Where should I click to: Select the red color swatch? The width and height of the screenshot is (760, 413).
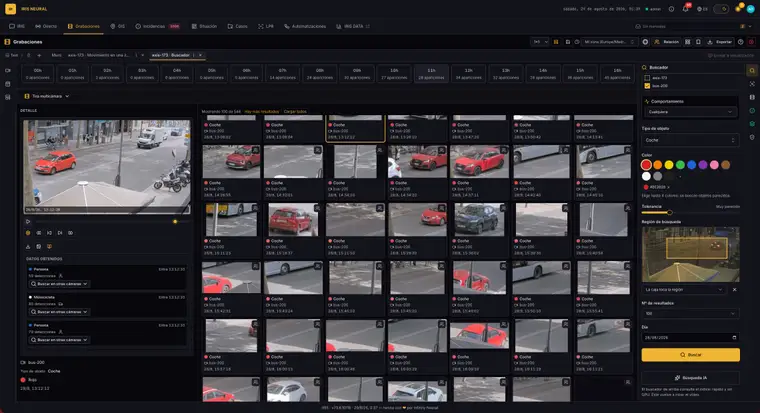(646, 165)
